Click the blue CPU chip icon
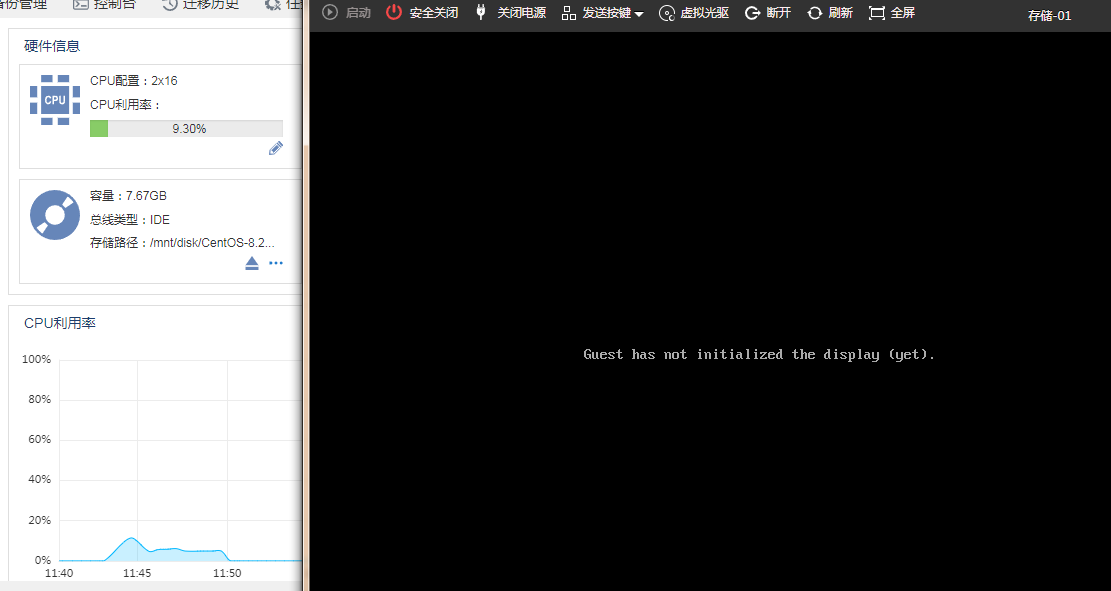The image size is (1111, 591). click(55, 100)
